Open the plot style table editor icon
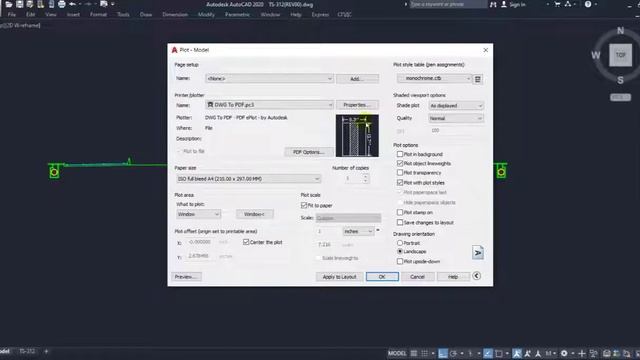The image size is (640, 360). point(478,79)
